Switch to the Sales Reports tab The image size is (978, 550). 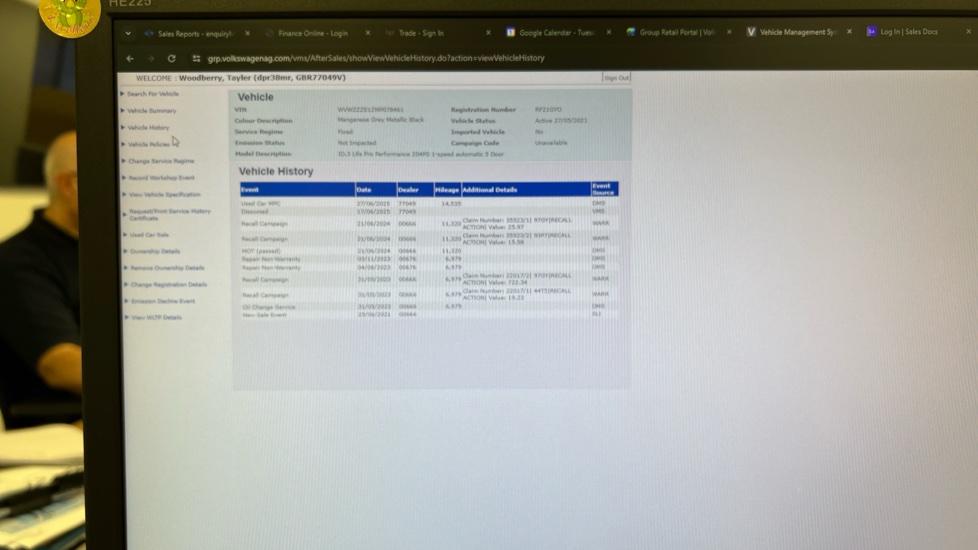[195, 34]
